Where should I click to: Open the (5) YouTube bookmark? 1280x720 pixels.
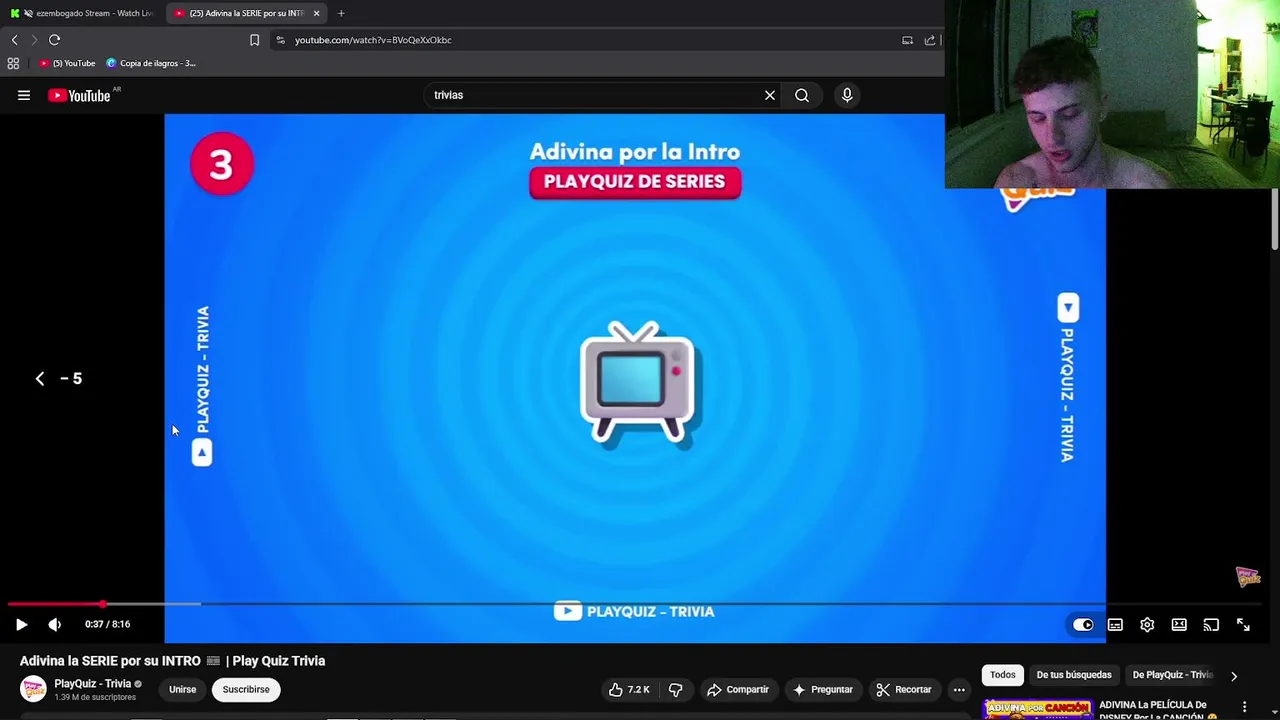67,63
